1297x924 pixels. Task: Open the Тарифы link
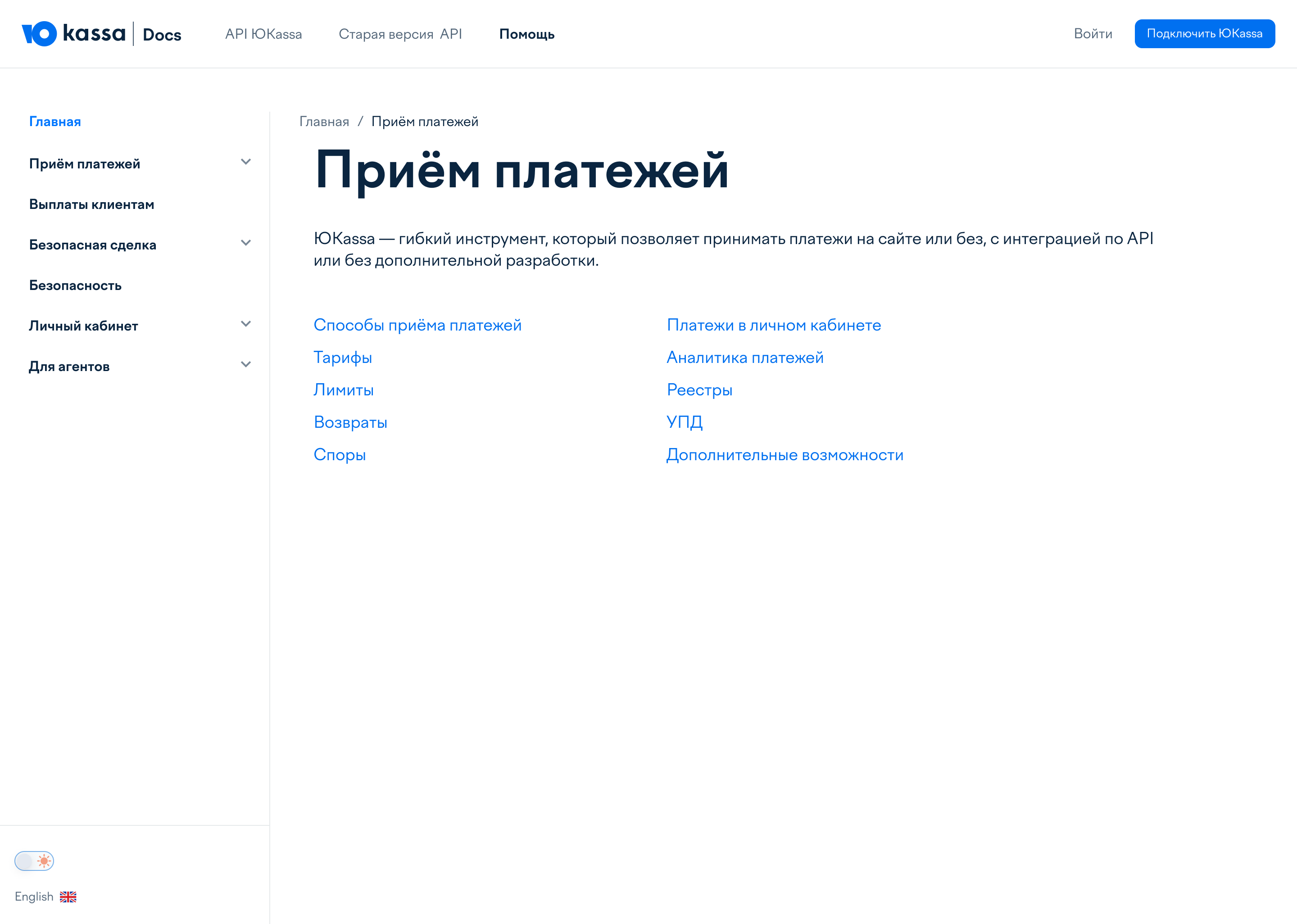(343, 358)
